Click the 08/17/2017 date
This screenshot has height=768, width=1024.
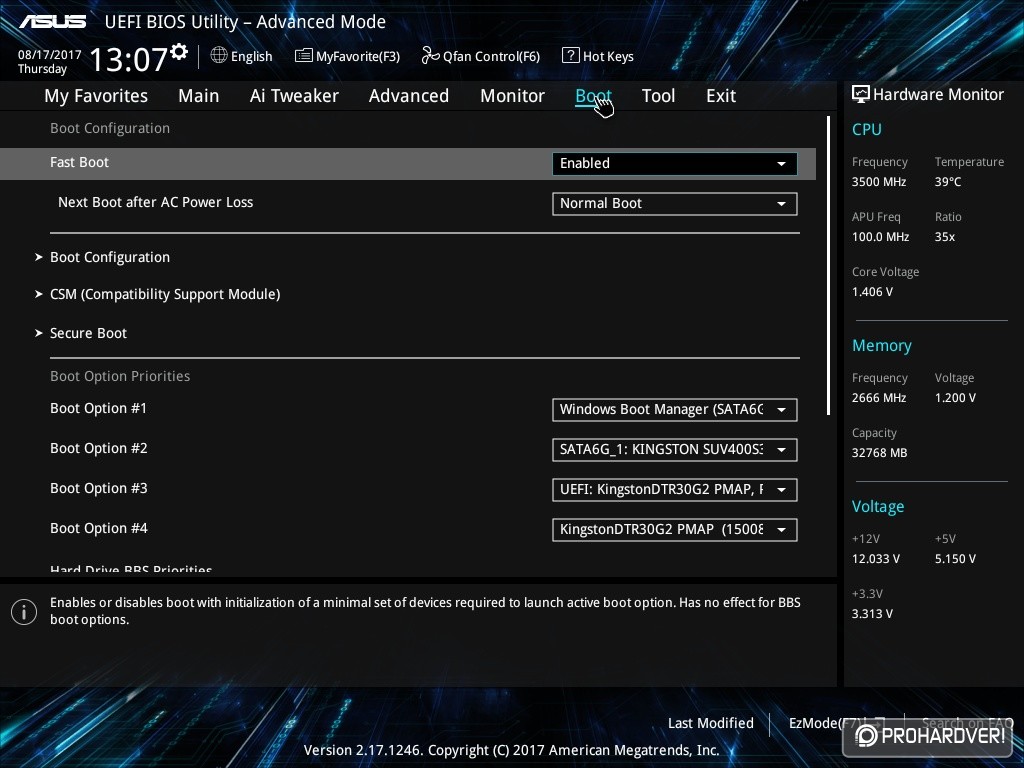(50, 55)
